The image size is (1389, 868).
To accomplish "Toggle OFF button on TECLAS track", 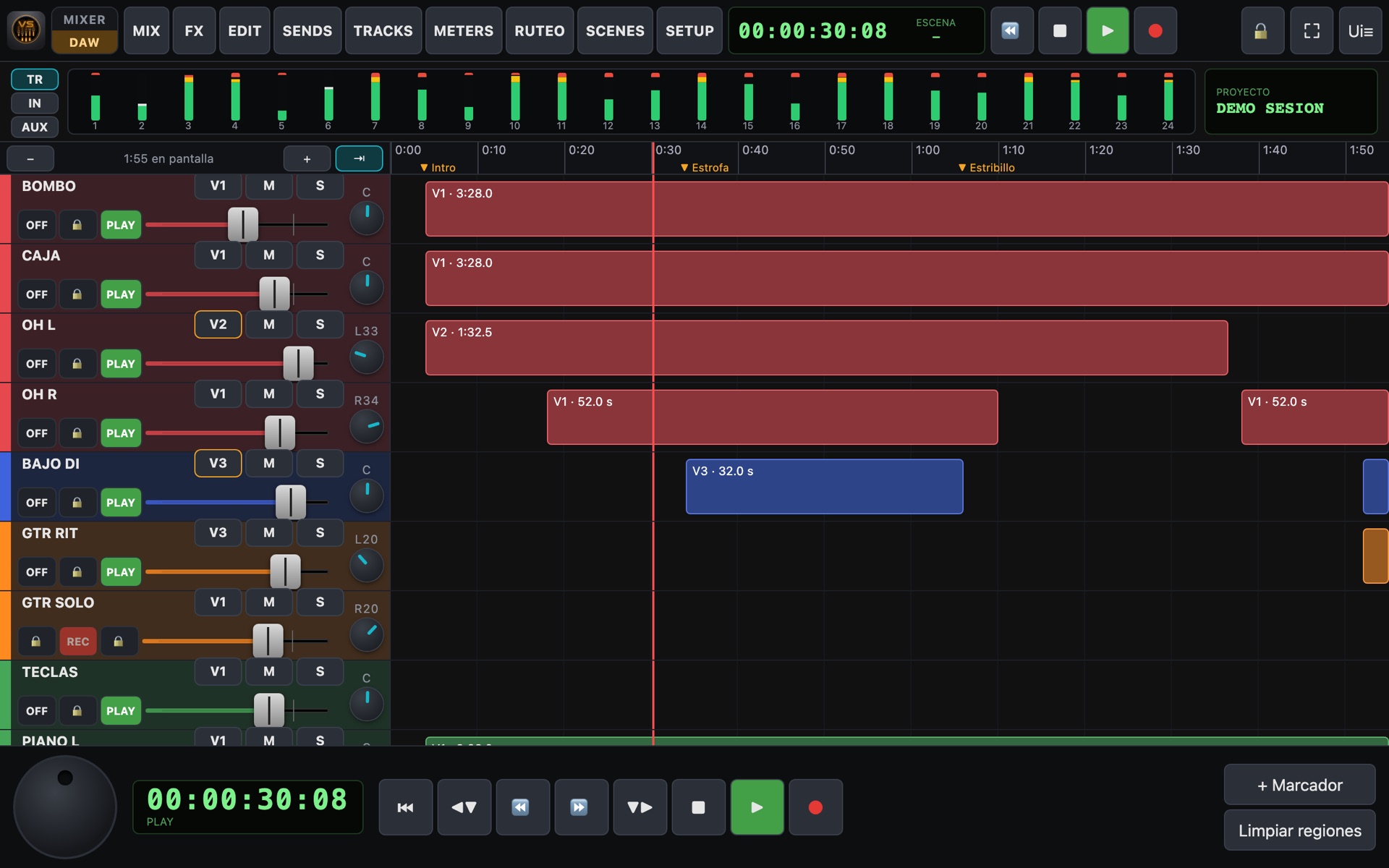I will (37, 711).
